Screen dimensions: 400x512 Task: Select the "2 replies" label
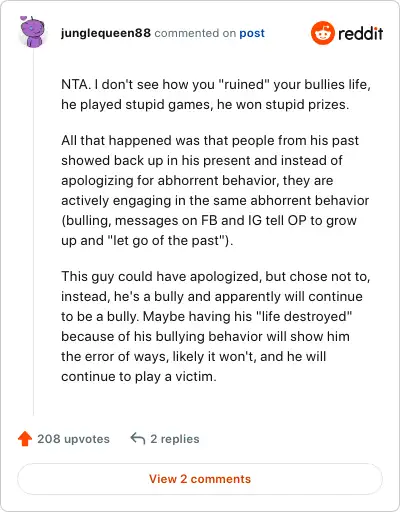pos(175,439)
